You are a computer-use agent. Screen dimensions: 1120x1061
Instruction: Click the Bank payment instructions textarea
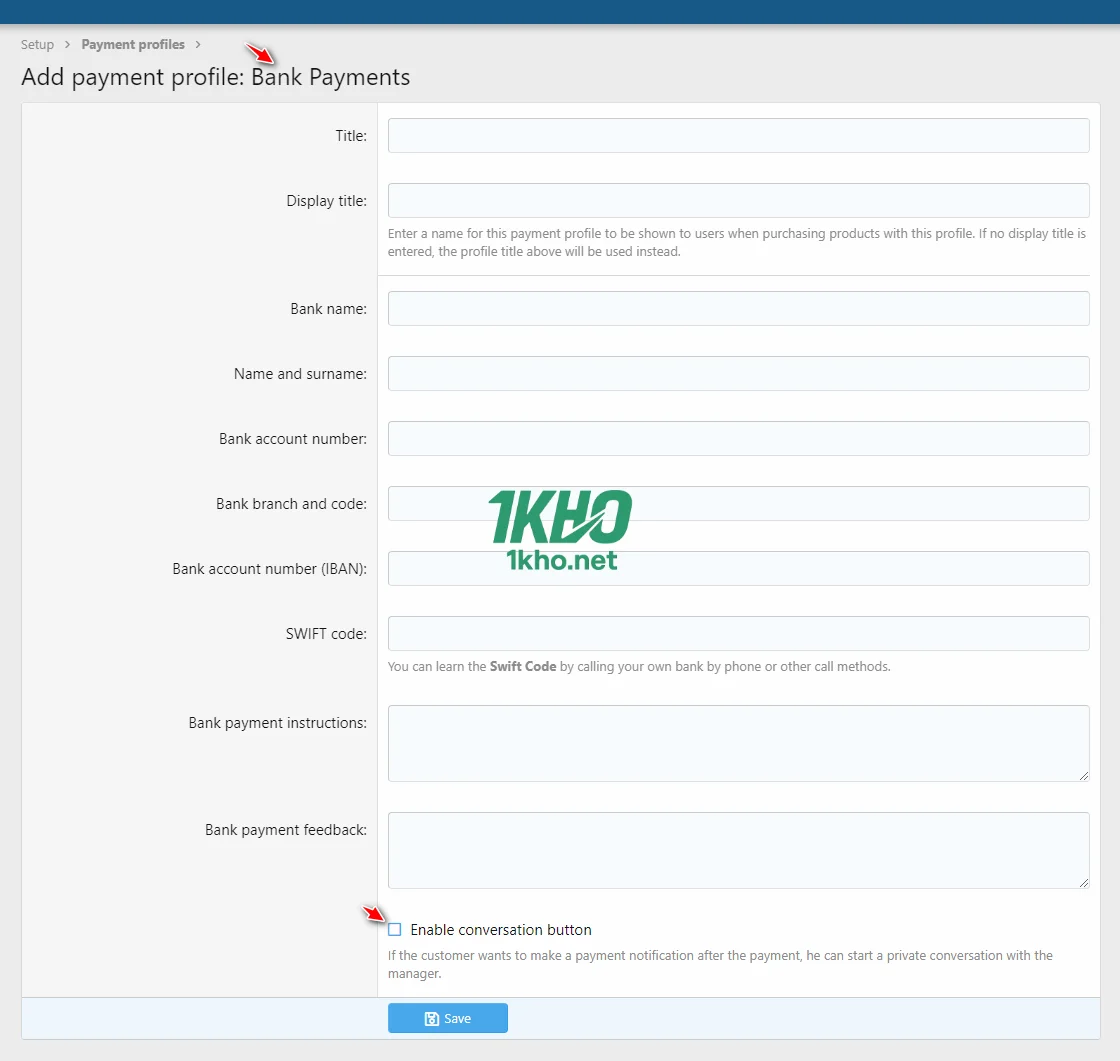coord(738,743)
